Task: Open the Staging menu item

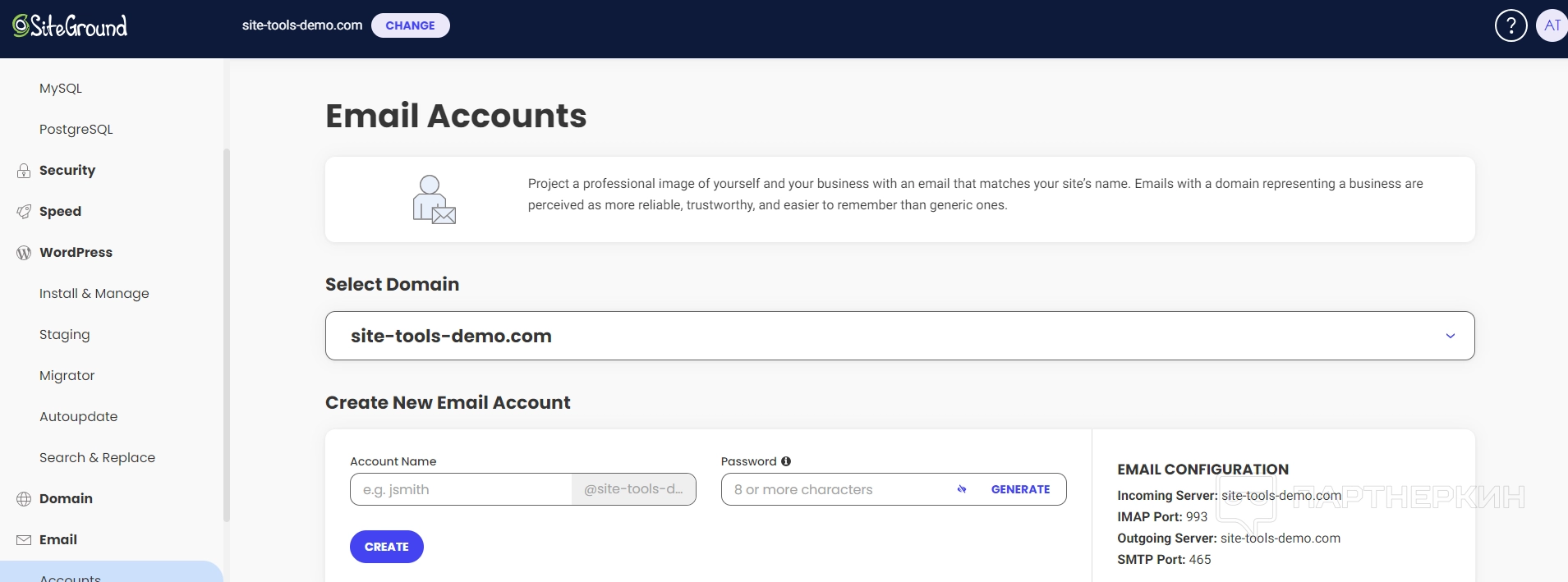Action: click(x=65, y=335)
